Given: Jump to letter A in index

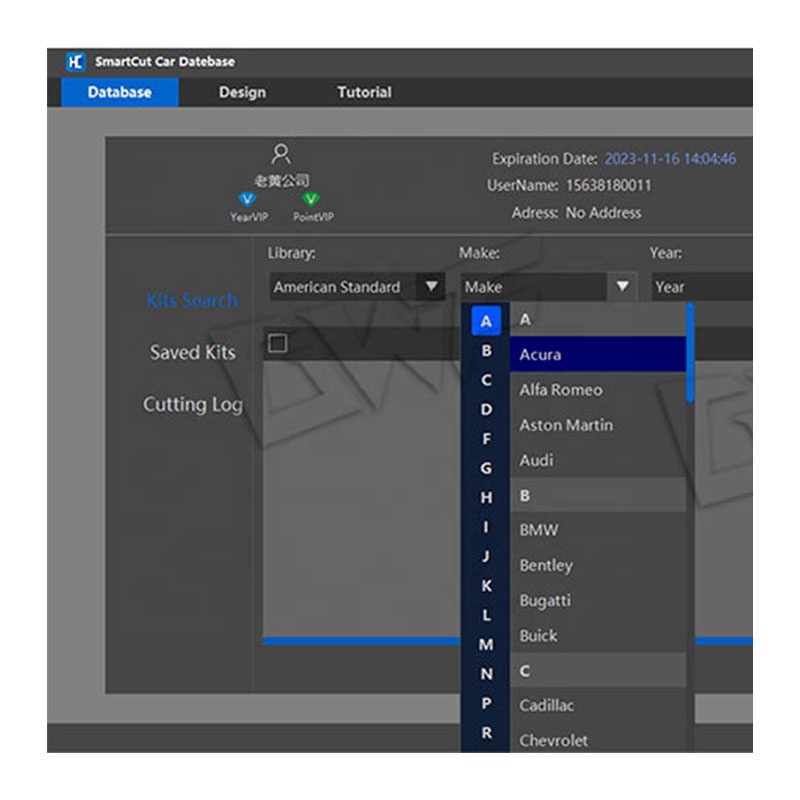Looking at the screenshot, I should pos(486,321).
